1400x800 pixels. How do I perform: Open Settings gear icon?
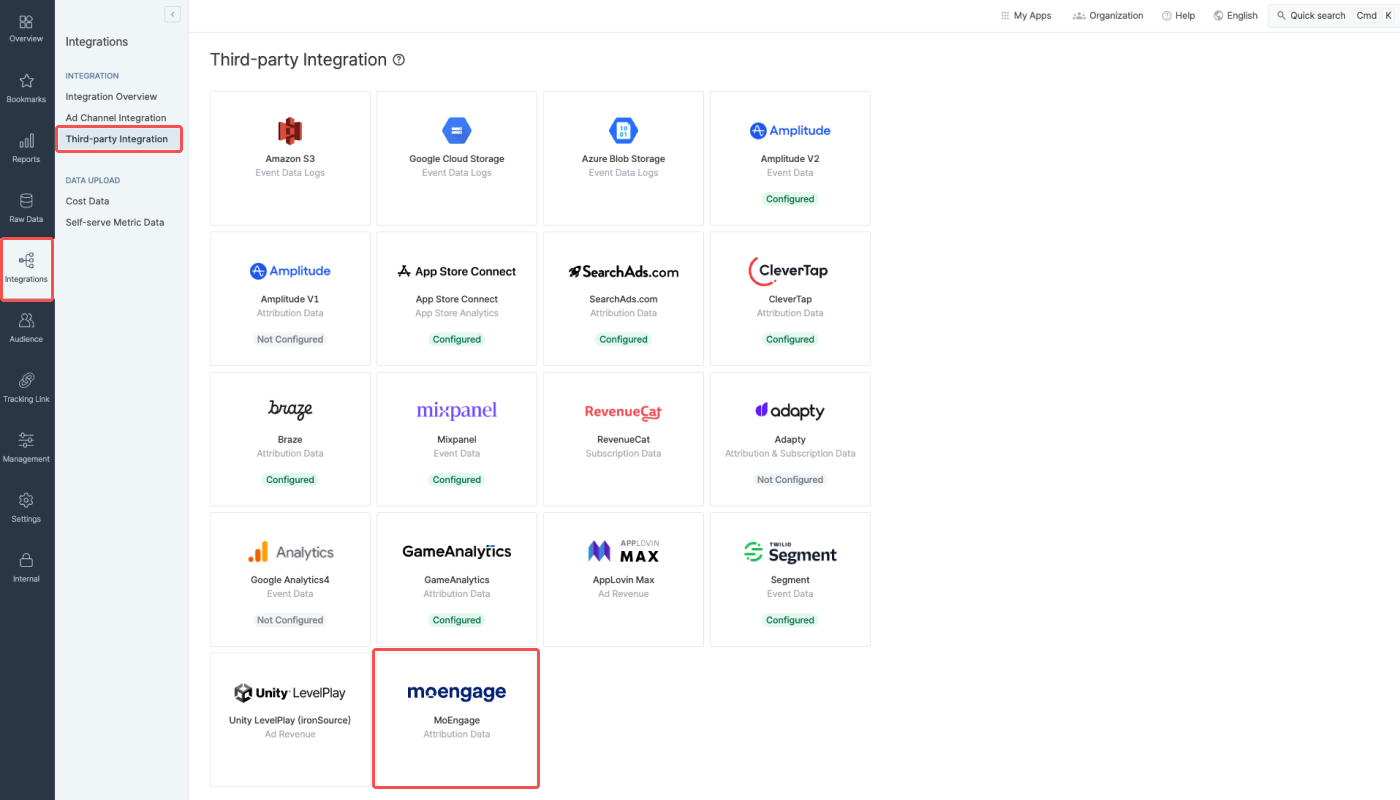(x=26, y=500)
